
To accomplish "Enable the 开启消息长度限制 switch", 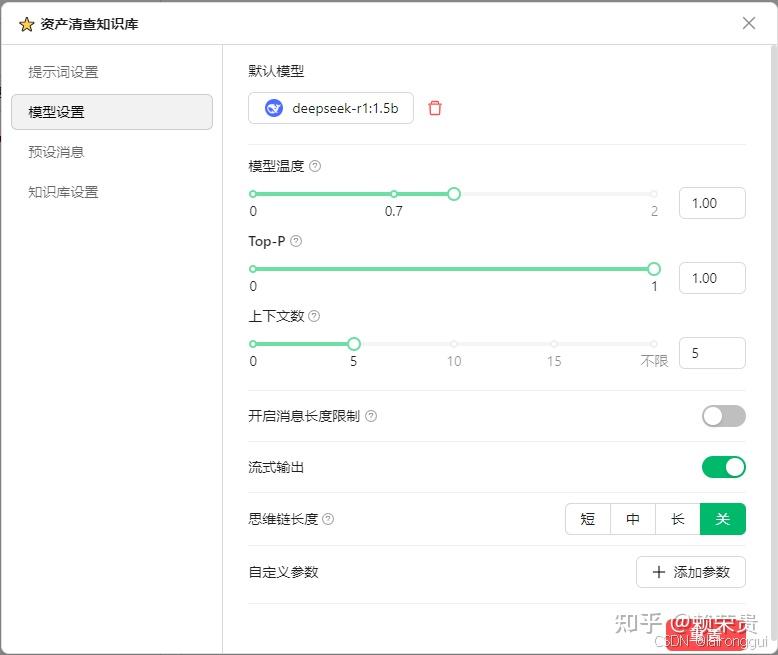I will pyautogui.click(x=723, y=416).
